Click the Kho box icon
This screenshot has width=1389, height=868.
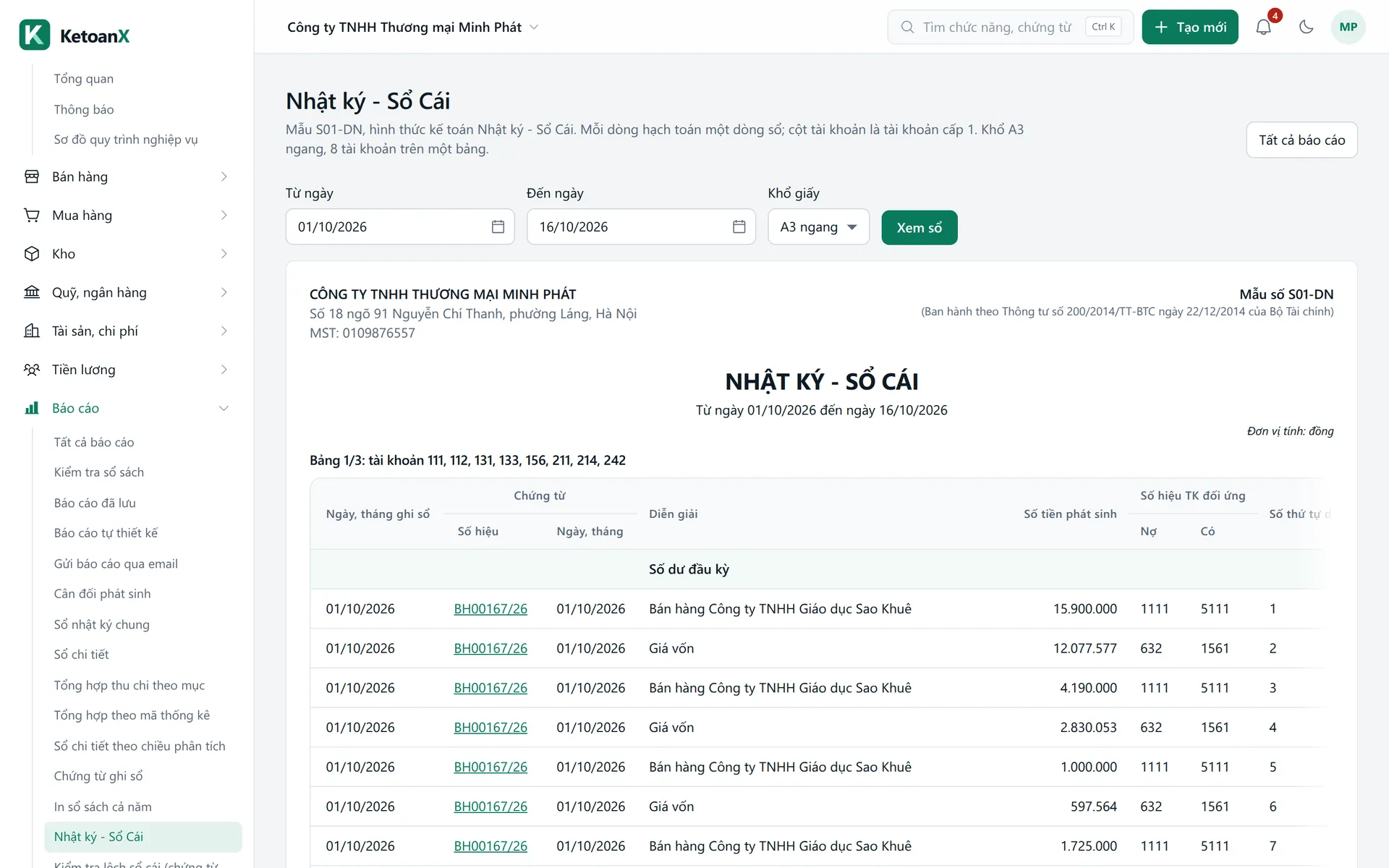point(32,254)
